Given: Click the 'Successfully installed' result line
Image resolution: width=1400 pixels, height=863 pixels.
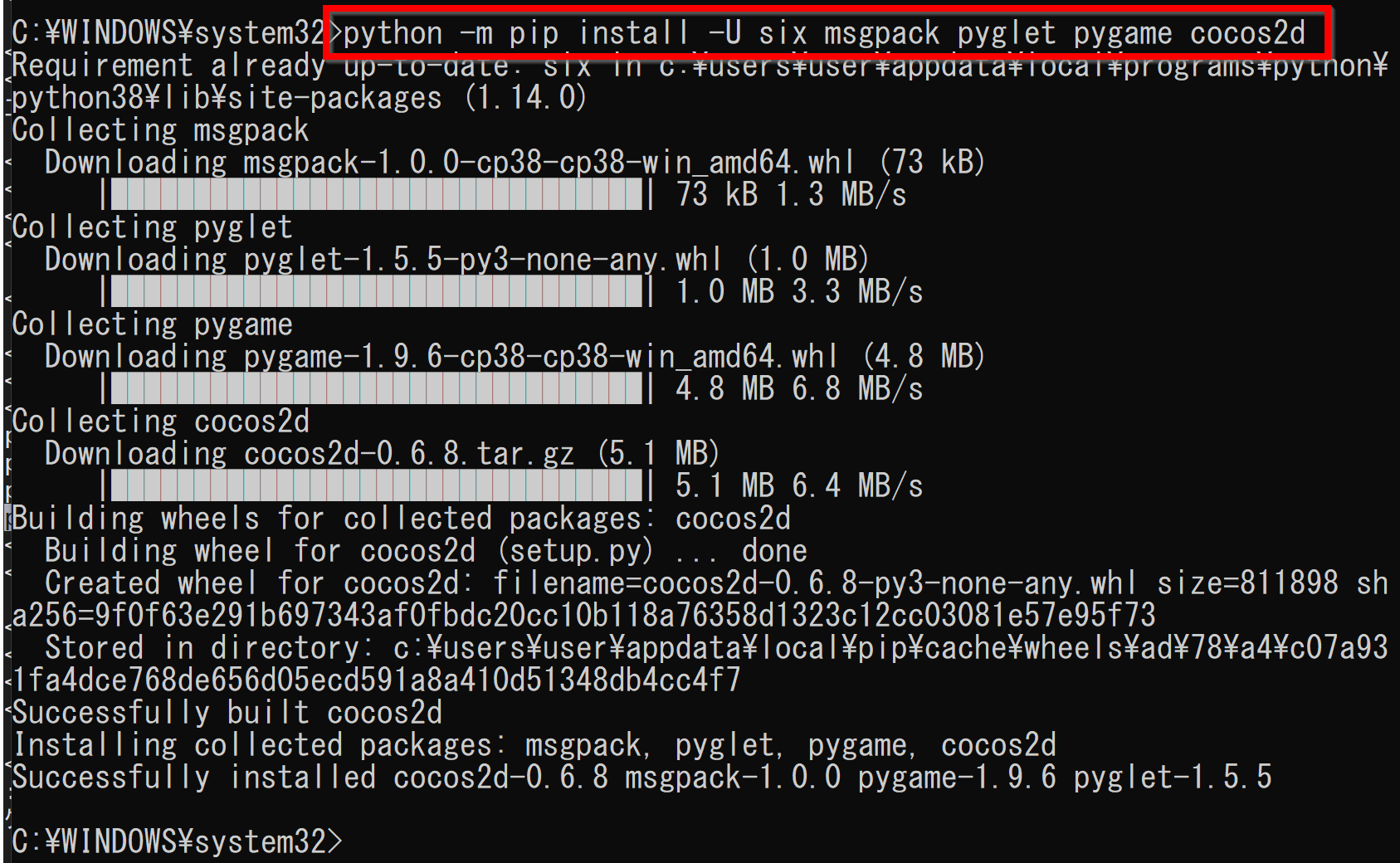Looking at the screenshot, I should click(641, 778).
